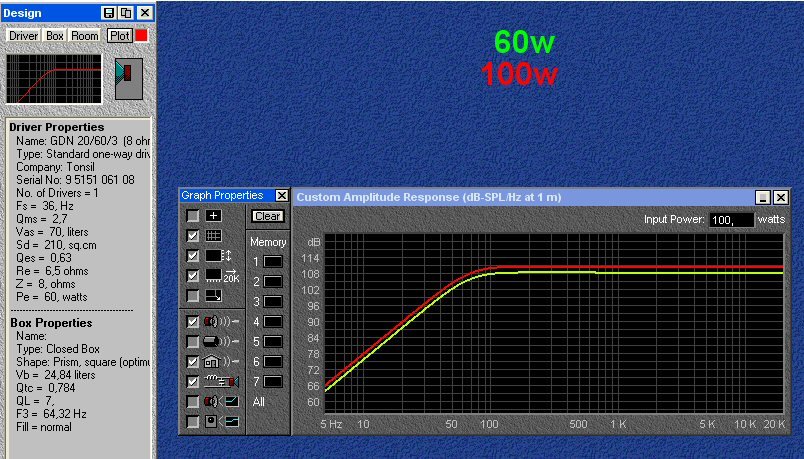The height and width of the screenshot is (459, 804).
Task: Click the 'Qes = 0,63' value
Action: point(44,258)
